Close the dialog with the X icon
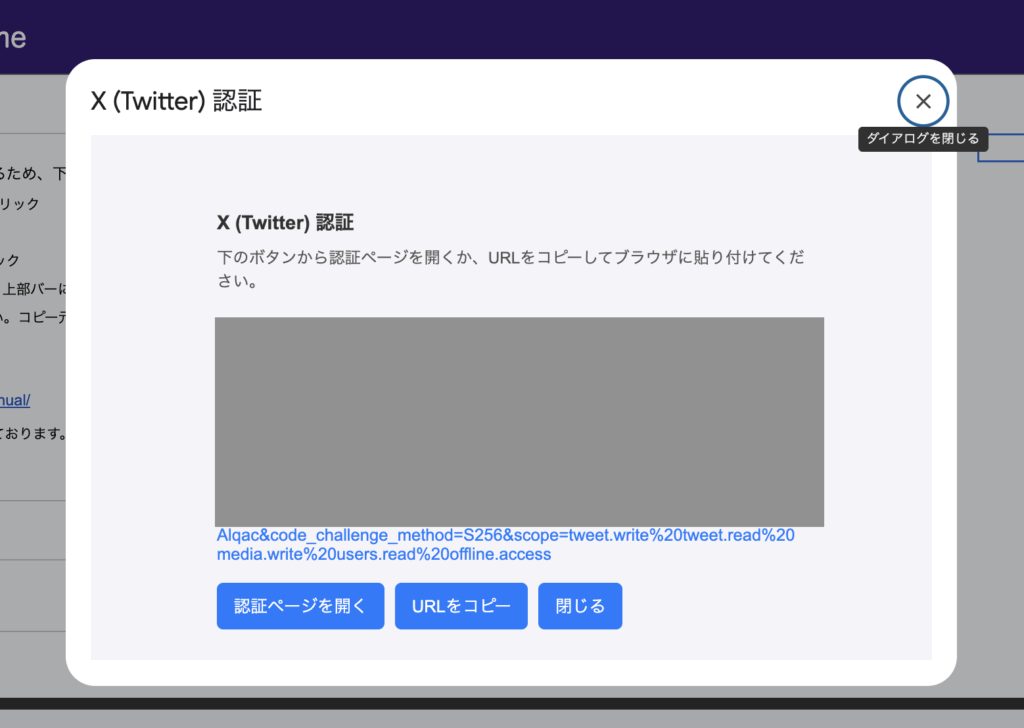Viewport: 1024px width, 728px height. point(923,101)
